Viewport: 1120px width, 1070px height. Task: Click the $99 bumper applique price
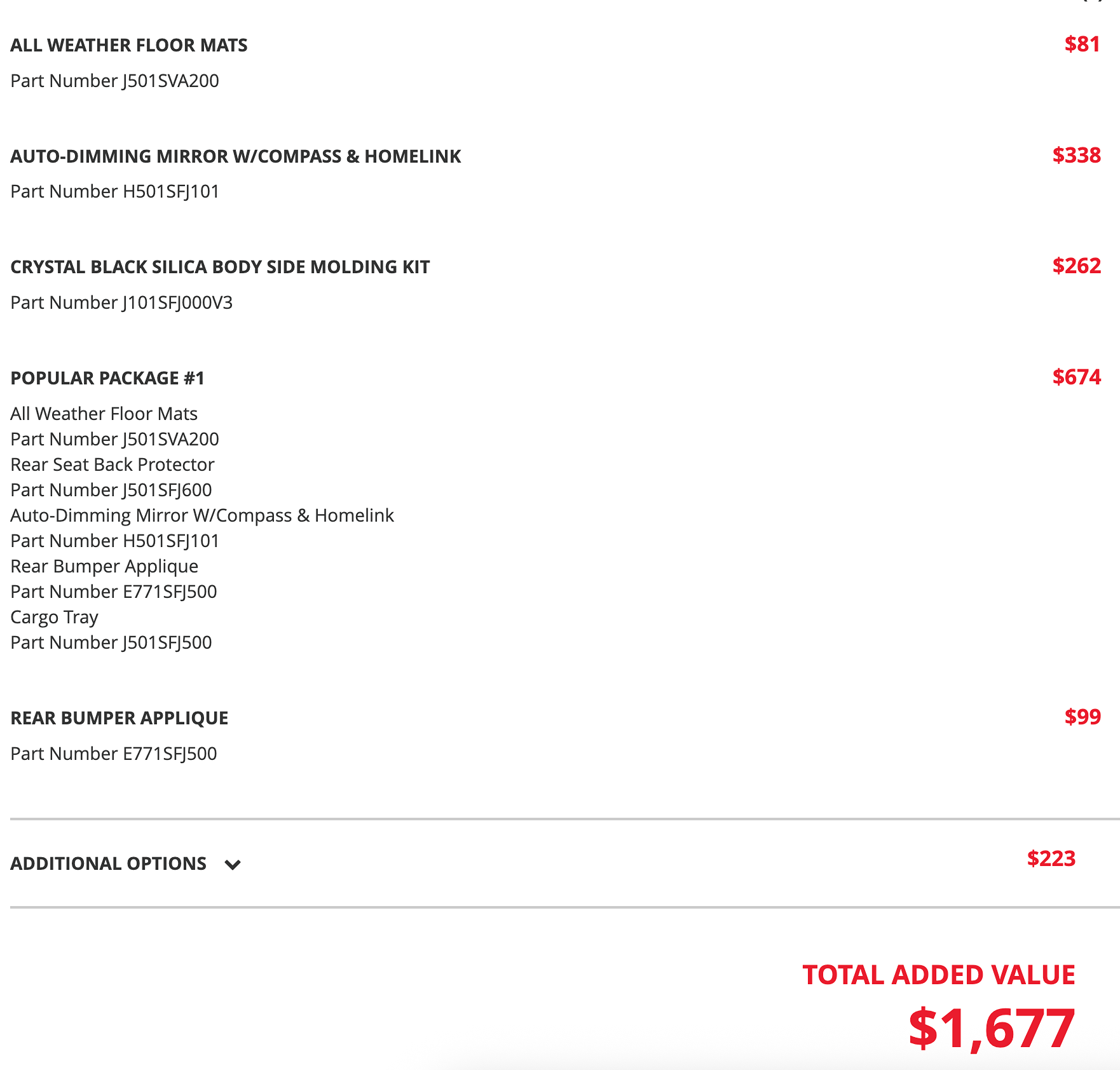click(x=1082, y=717)
